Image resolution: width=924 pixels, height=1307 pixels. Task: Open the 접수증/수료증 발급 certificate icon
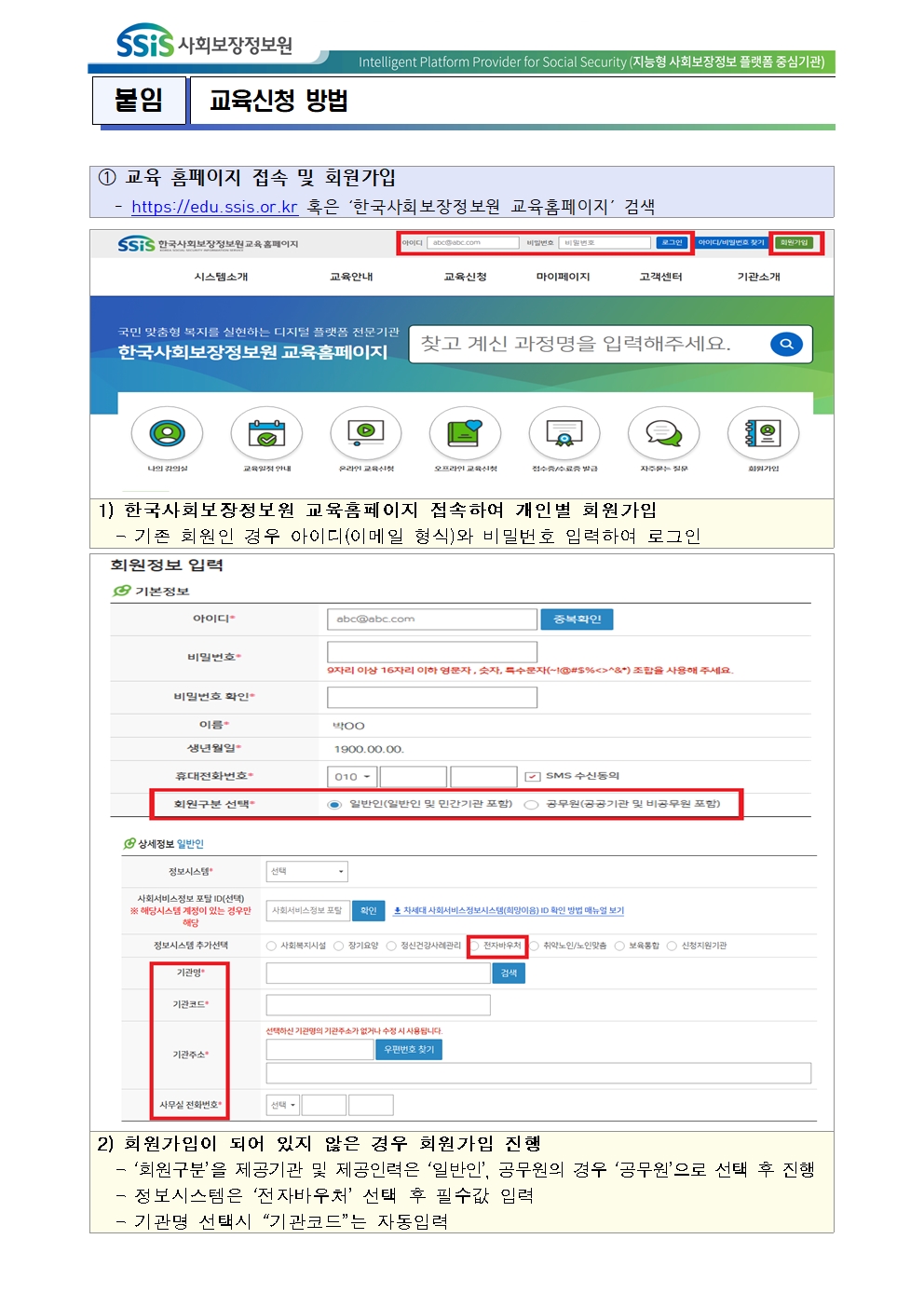coord(564,433)
